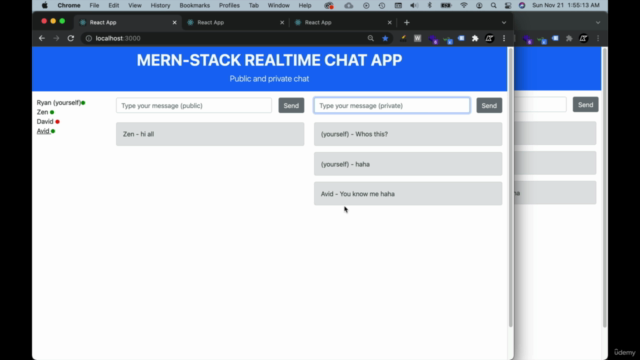Open Spotlight search from the menu bar
This screenshot has height=360, width=640.
[x=493, y=5]
